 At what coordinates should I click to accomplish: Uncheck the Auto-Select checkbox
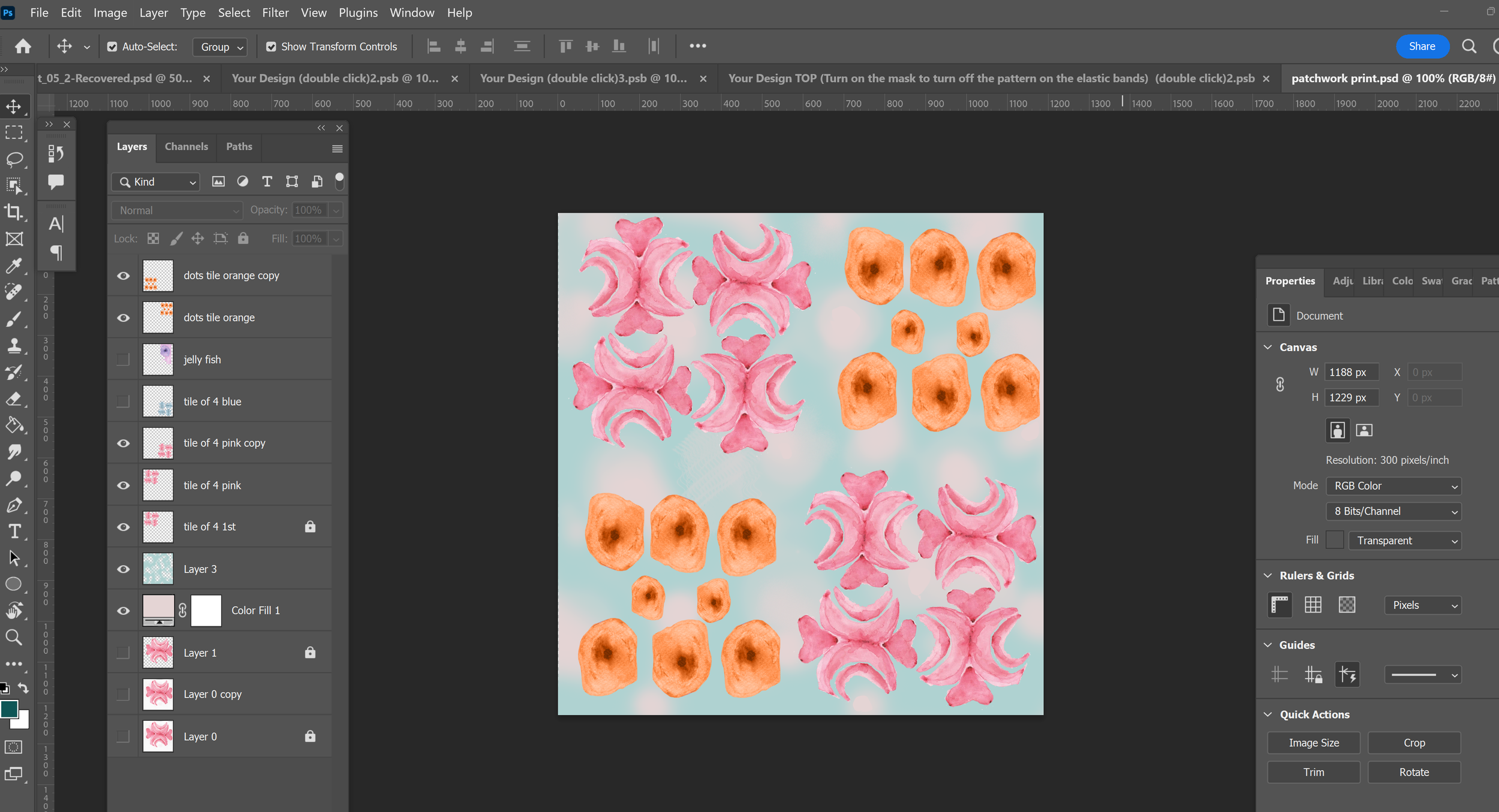pyautogui.click(x=112, y=47)
